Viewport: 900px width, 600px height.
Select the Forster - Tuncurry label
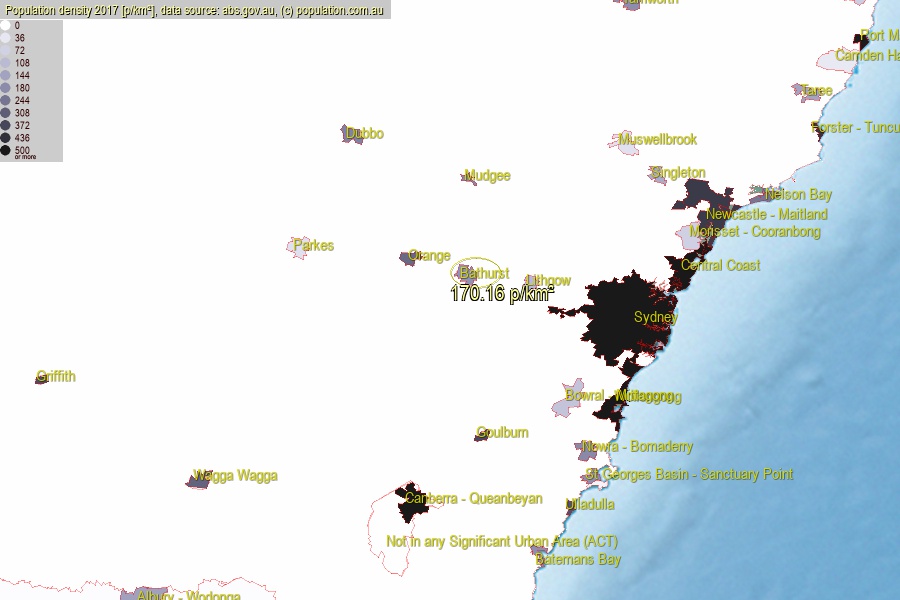coord(855,127)
